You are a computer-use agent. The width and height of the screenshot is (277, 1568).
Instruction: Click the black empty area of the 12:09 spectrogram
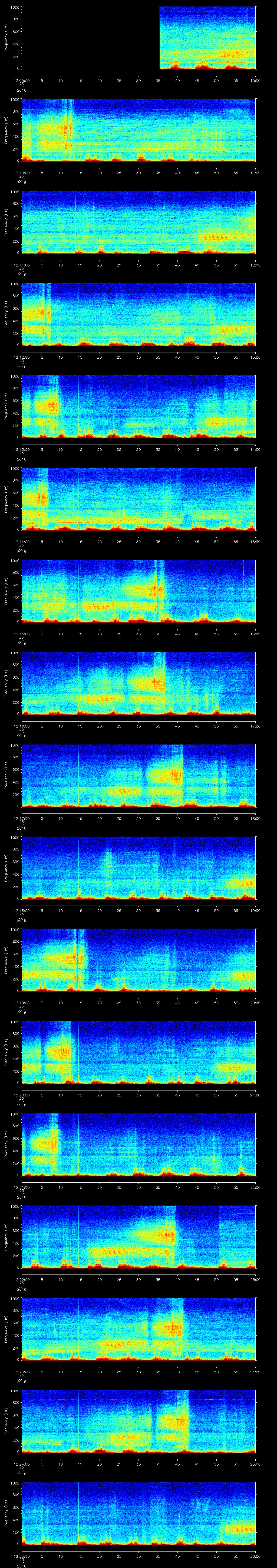[x=90, y=38]
